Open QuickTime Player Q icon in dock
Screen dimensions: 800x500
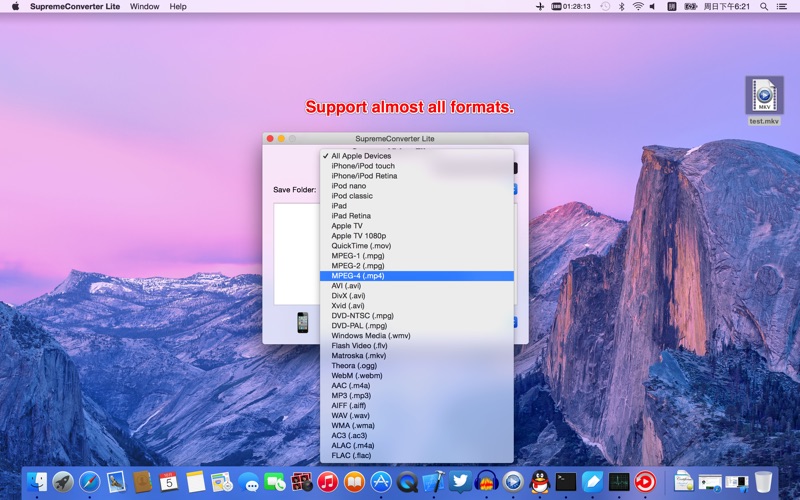point(407,482)
